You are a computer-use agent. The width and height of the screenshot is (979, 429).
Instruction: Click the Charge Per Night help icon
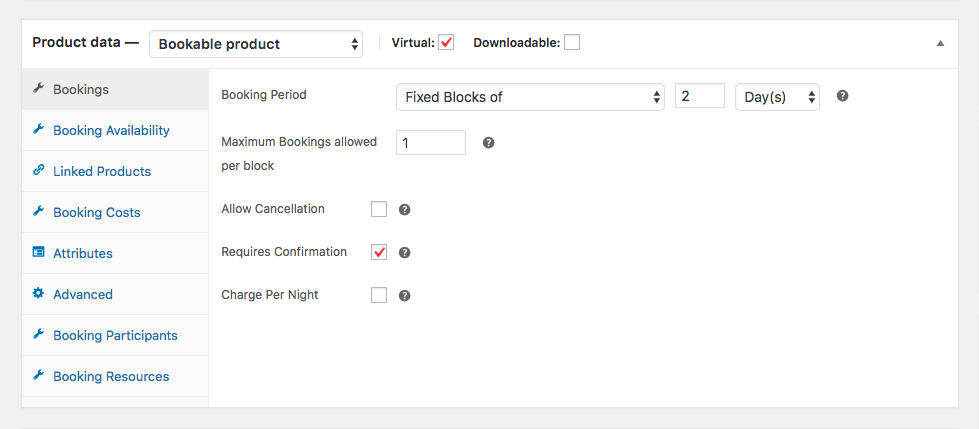(x=405, y=296)
